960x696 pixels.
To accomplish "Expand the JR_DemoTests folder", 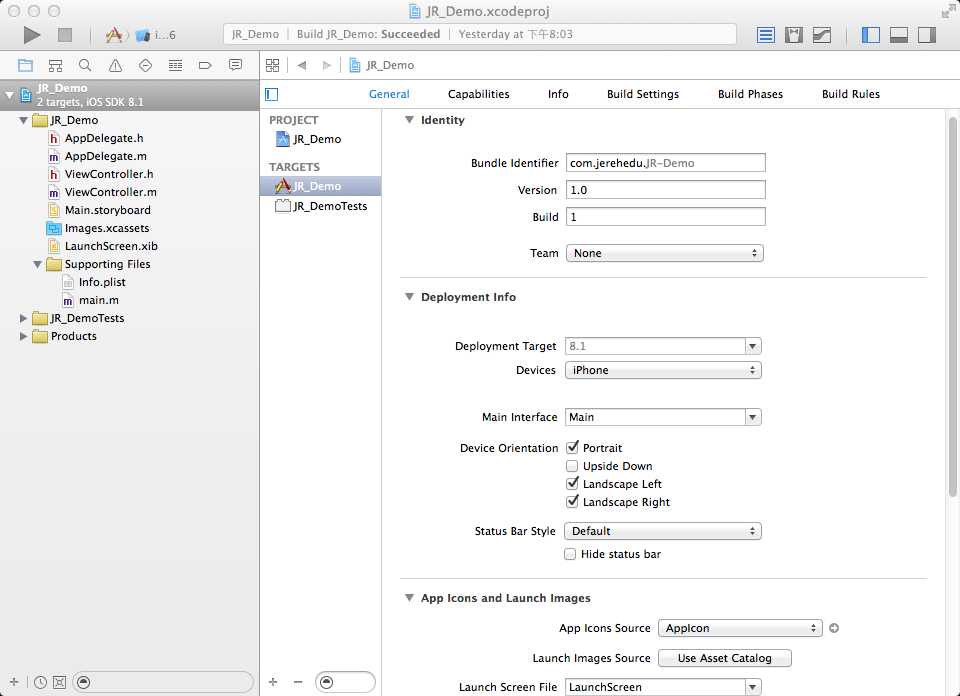I will coord(23,318).
